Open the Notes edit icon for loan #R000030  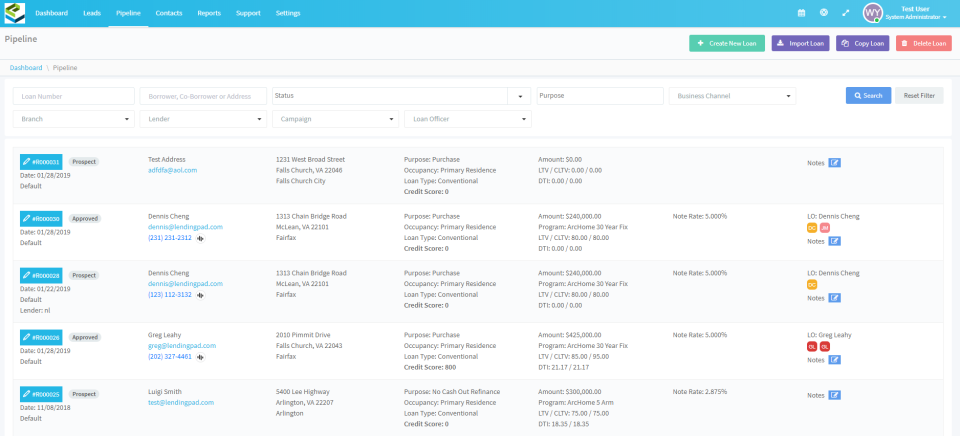(834, 241)
